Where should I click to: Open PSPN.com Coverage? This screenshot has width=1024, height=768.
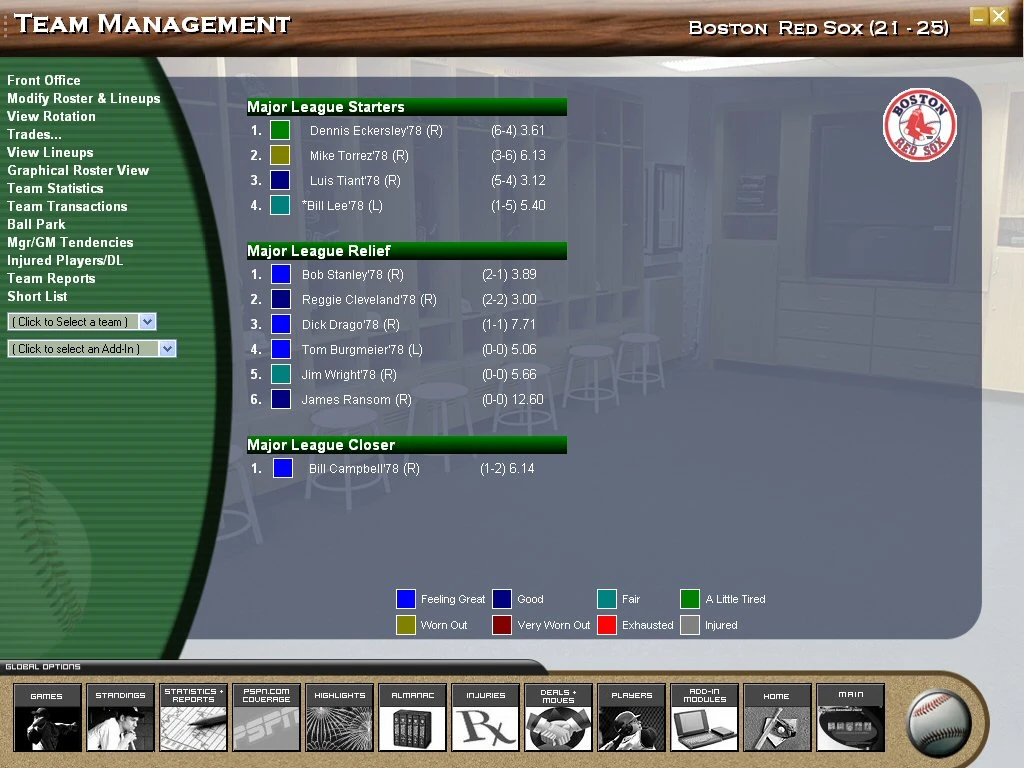[x=266, y=717]
